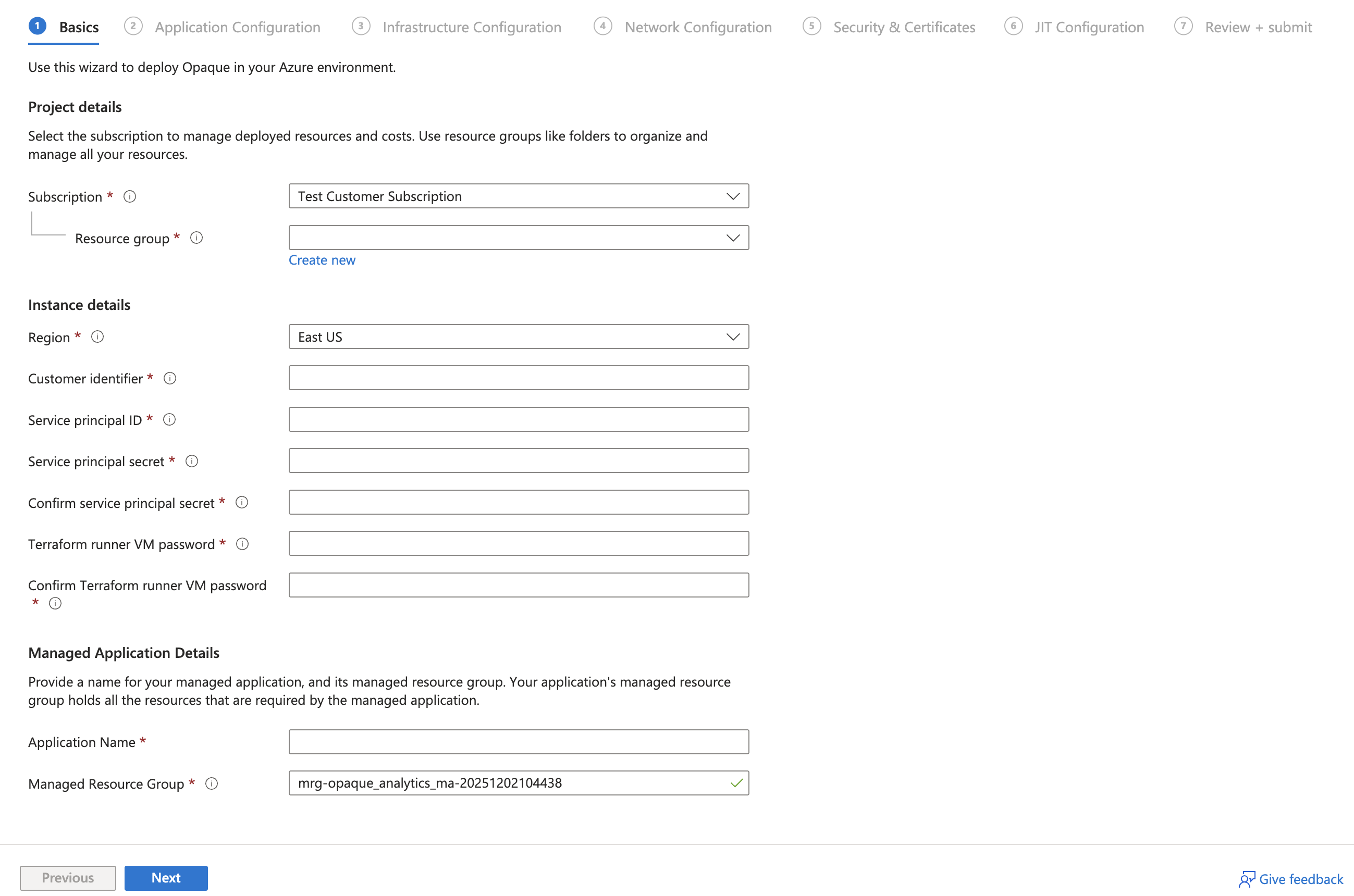Image resolution: width=1354 pixels, height=896 pixels.
Task: Open the Review + submit tab
Action: tap(1258, 27)
